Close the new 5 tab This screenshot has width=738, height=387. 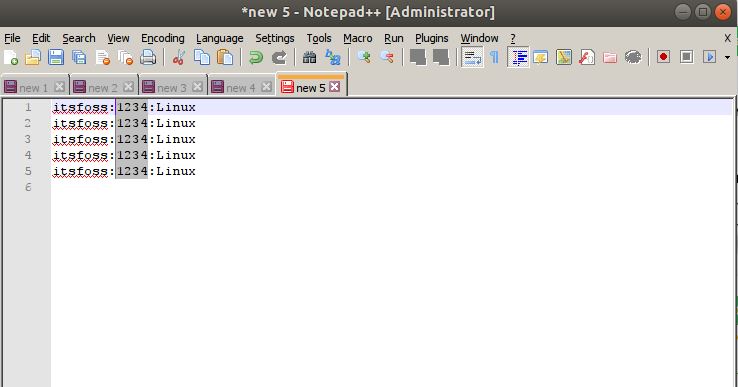pos(335,87)
